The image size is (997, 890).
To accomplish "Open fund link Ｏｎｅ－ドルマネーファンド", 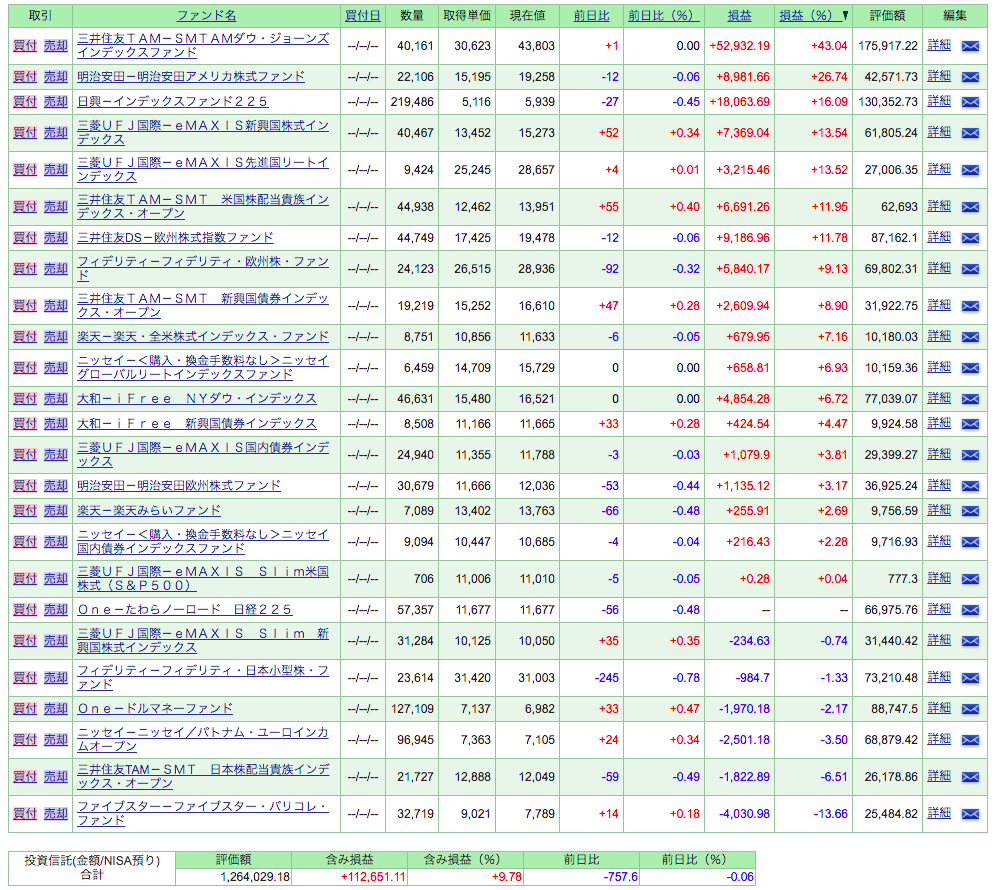I will [x=155, y=709].
